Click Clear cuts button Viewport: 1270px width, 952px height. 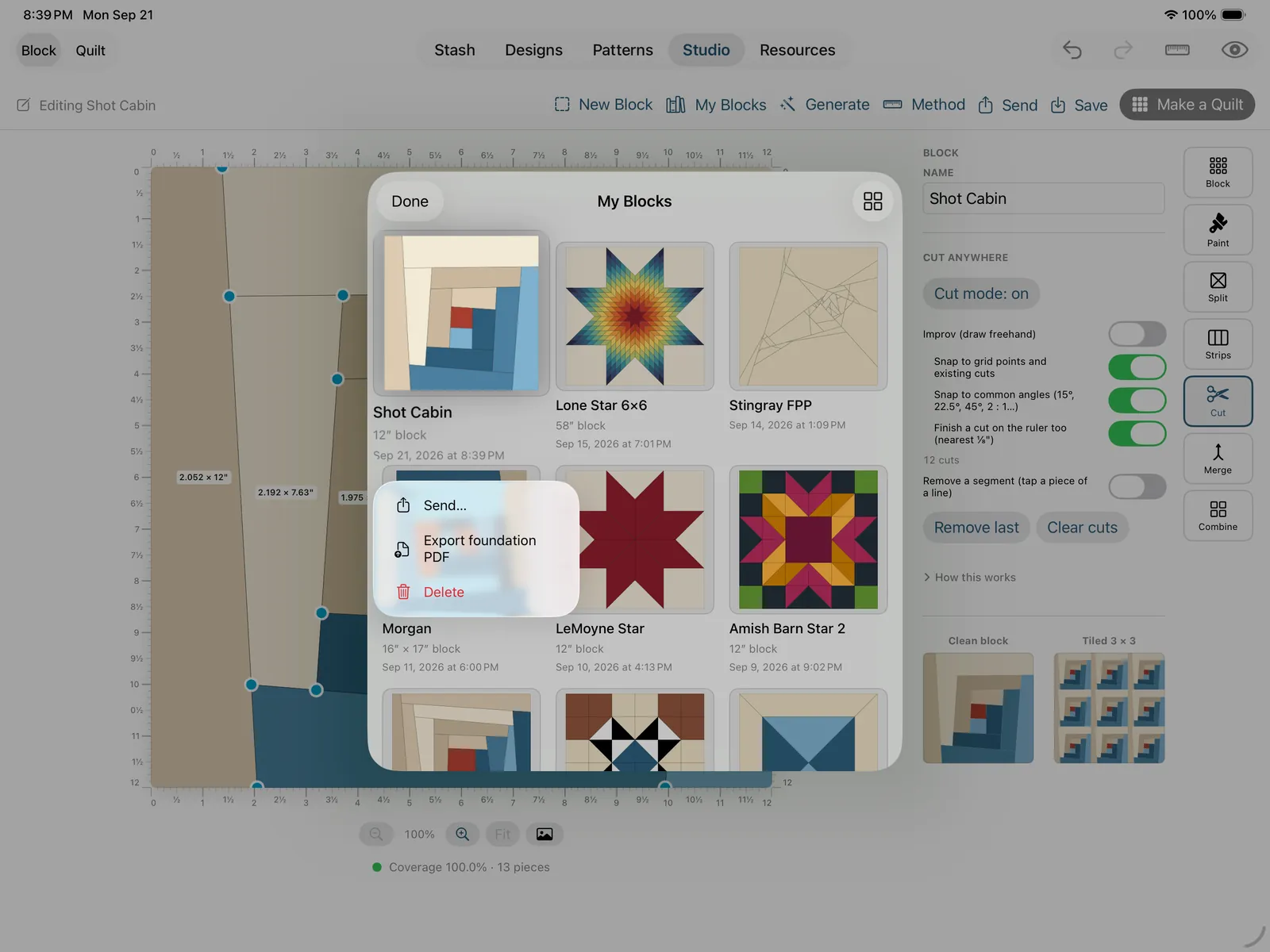coord(1082,528)
